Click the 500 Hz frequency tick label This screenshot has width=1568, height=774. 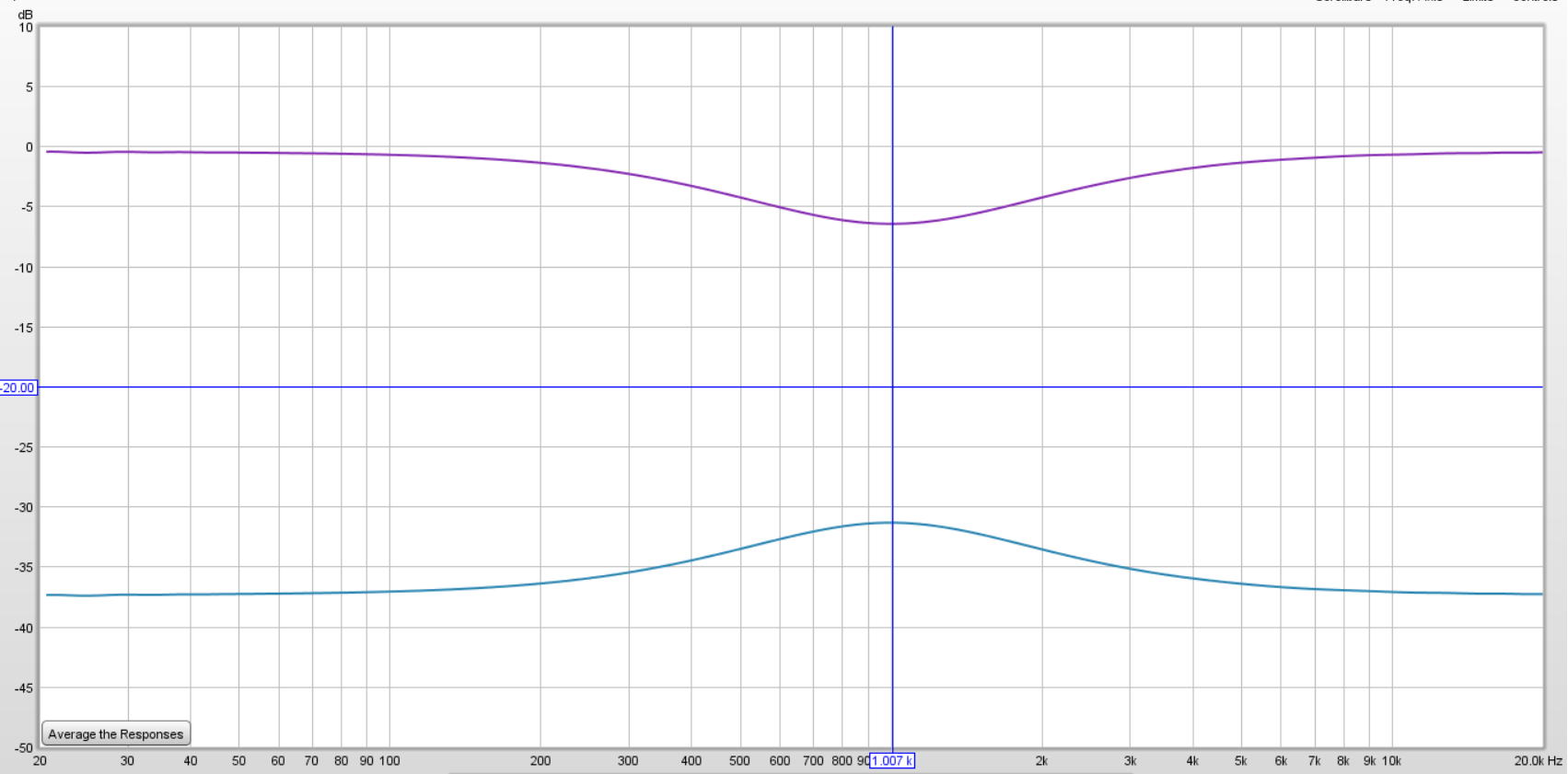tap(739, 761)
